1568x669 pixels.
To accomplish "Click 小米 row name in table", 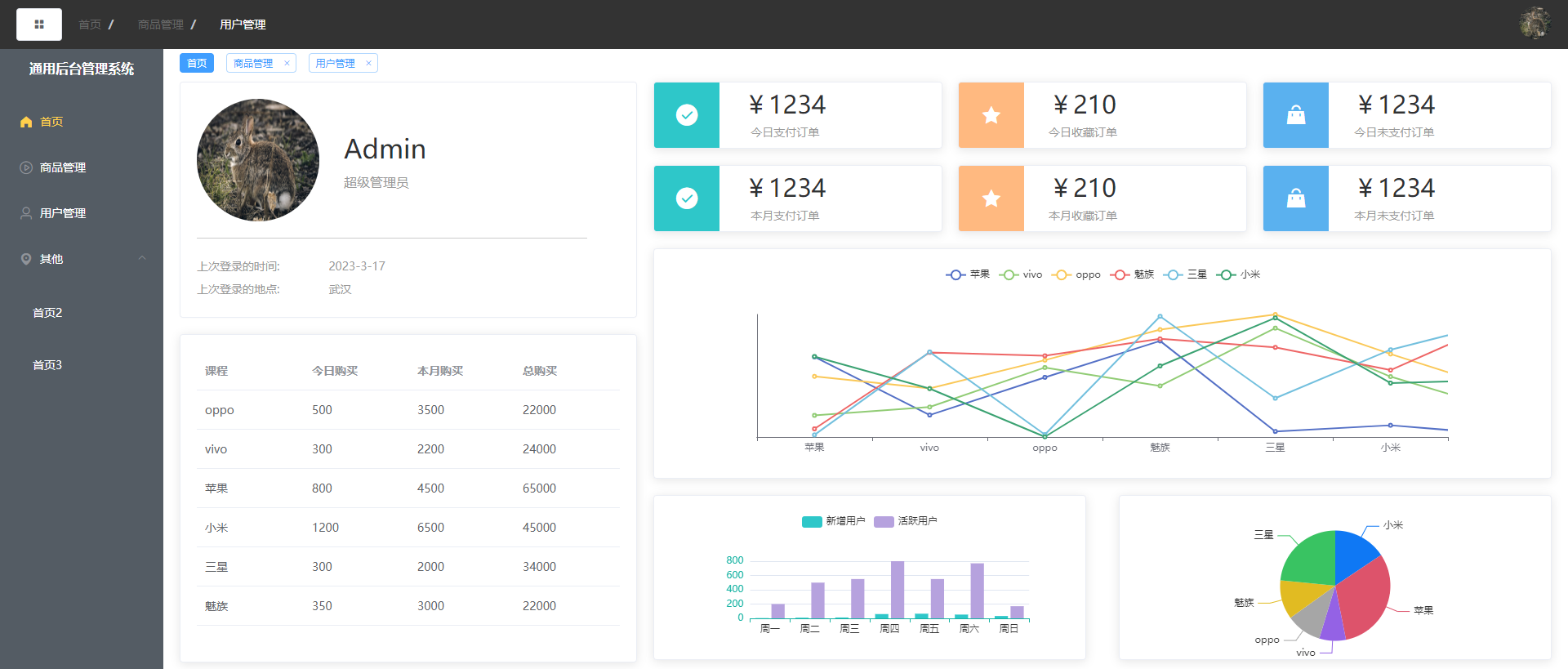I will (x=216, y=528).
